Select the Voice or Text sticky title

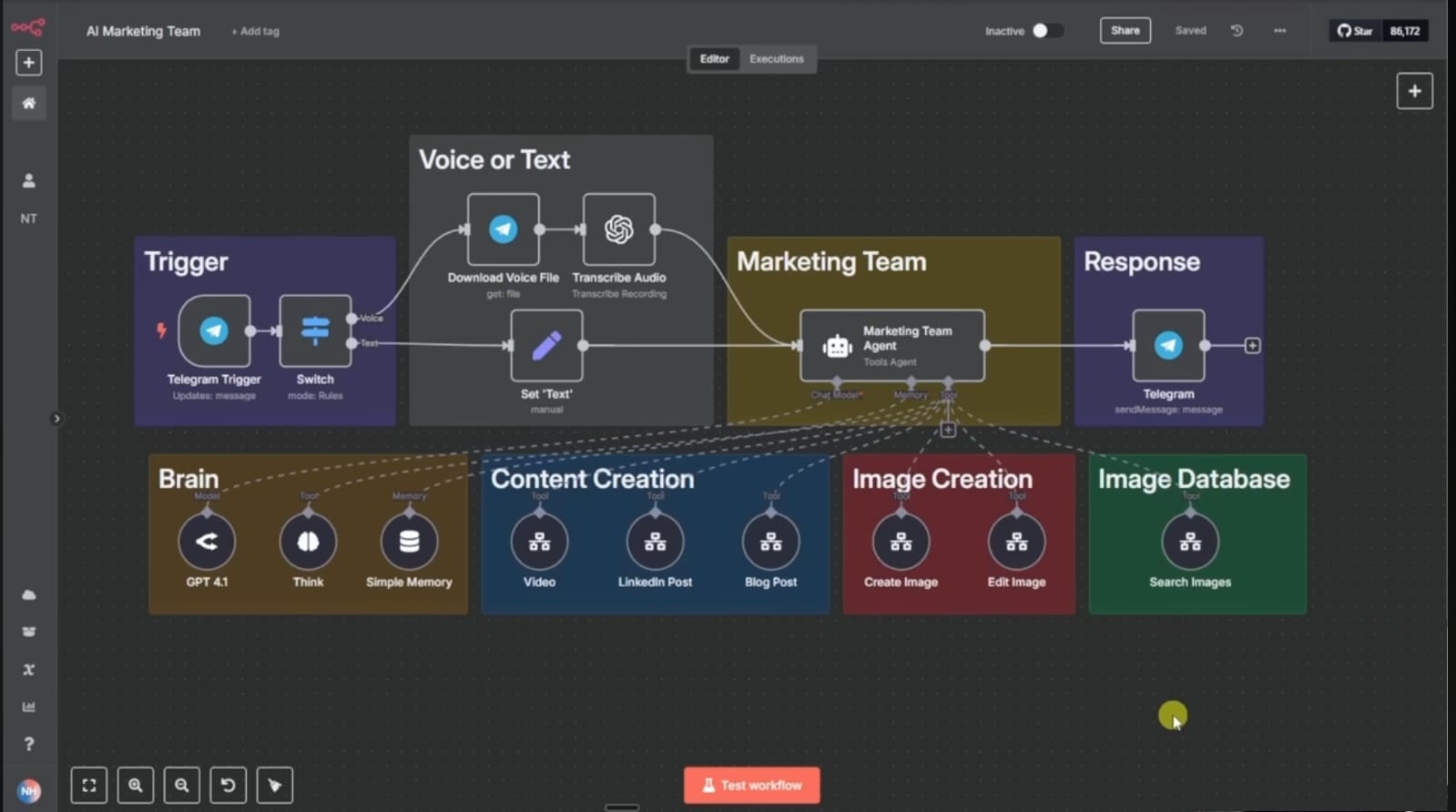click(494, 160)
